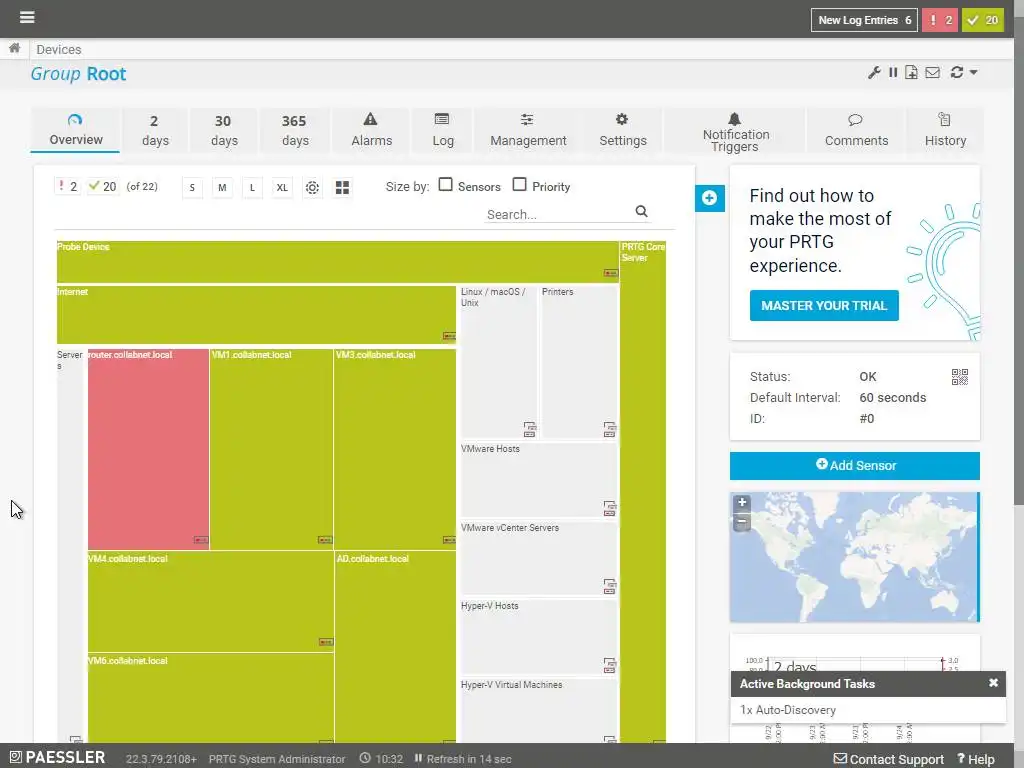
Task: Click into the Search field
Action: point(558,214)
